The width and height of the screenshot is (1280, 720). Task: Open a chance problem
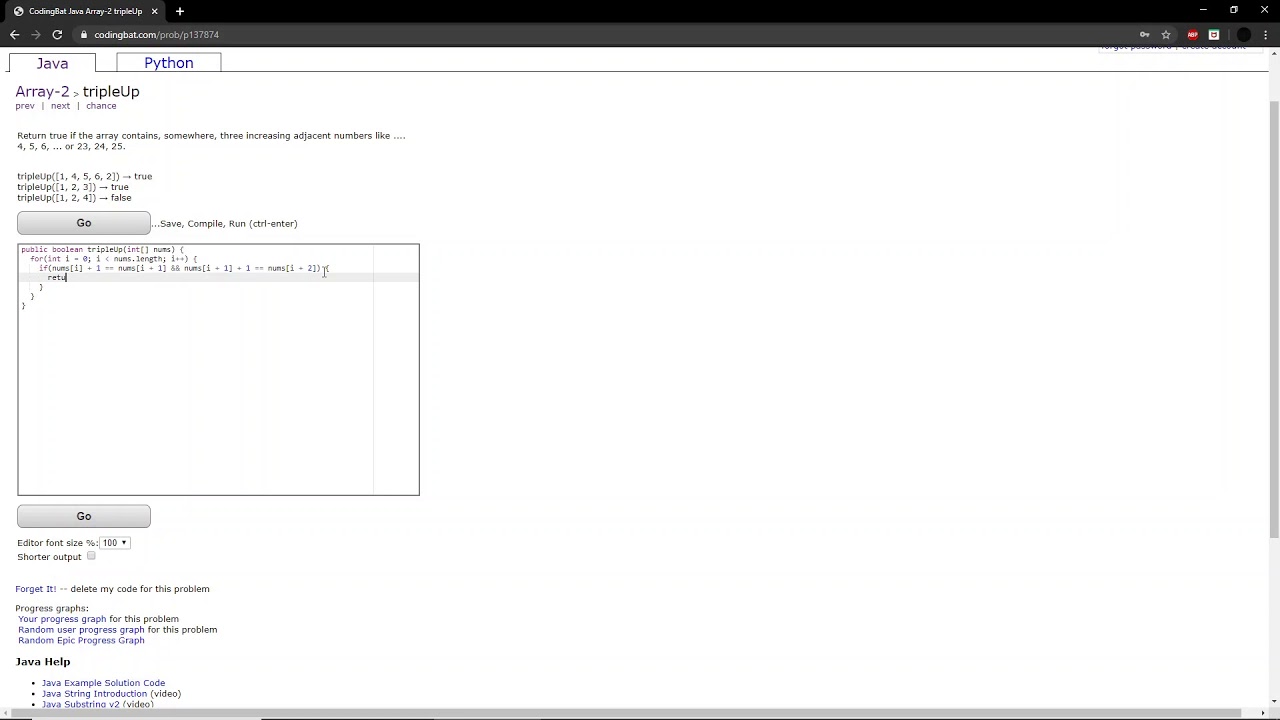coord(101,106)
